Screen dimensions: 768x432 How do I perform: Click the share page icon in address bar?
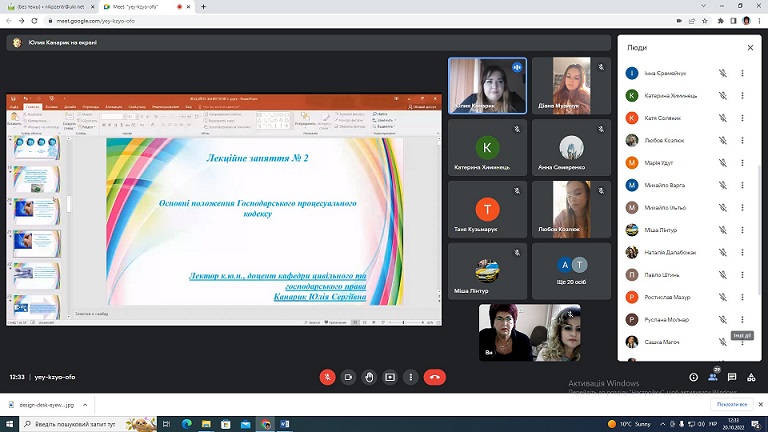(x=692, y=21)
